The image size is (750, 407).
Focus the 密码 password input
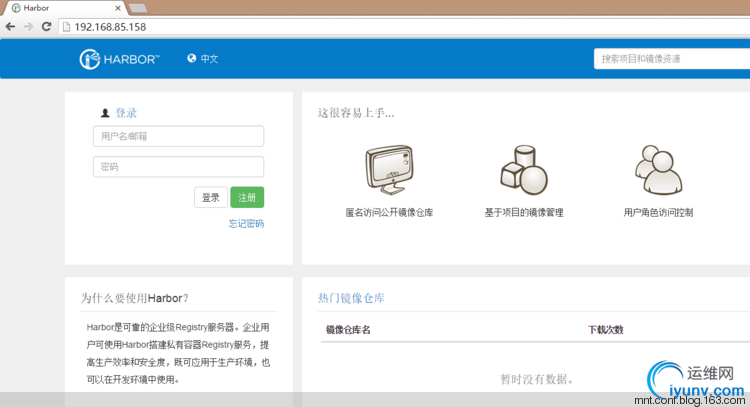pos(178,167)
